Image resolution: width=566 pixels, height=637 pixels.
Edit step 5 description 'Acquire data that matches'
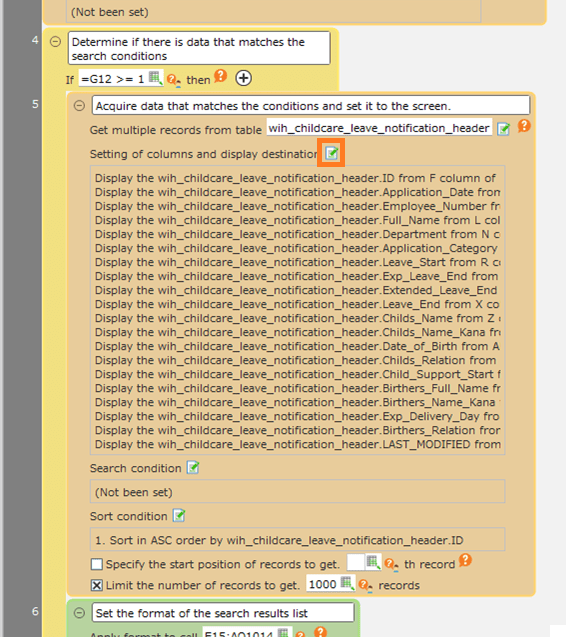pyautogui.click(x=311, y=106)
